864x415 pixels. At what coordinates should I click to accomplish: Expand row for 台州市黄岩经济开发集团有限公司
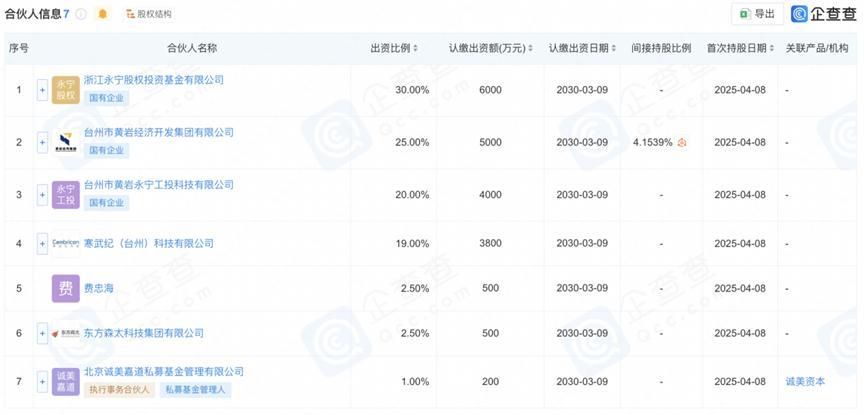click(42, 142)
